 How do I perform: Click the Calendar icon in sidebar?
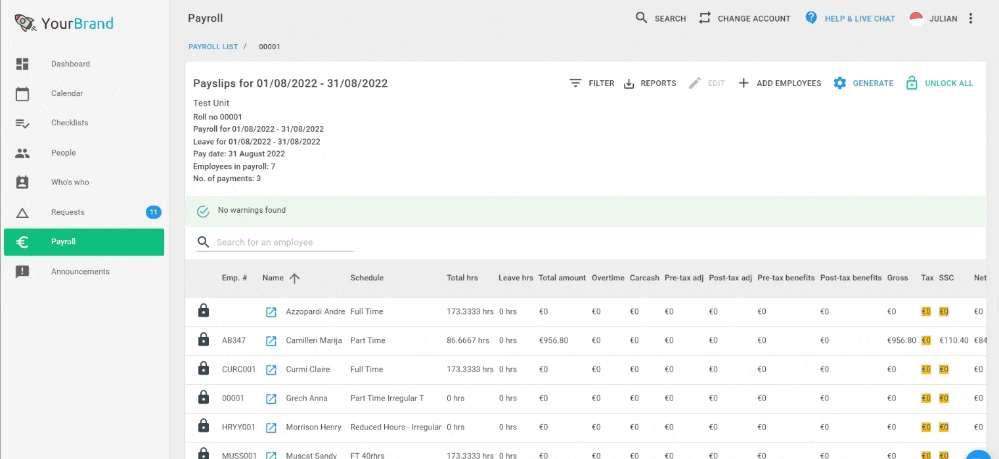coord(22,94)
